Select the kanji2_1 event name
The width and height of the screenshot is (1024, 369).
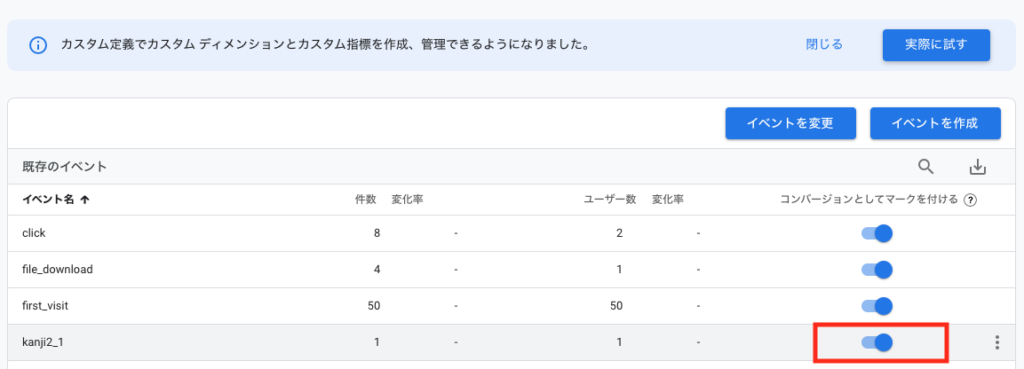tap(42, 342)
